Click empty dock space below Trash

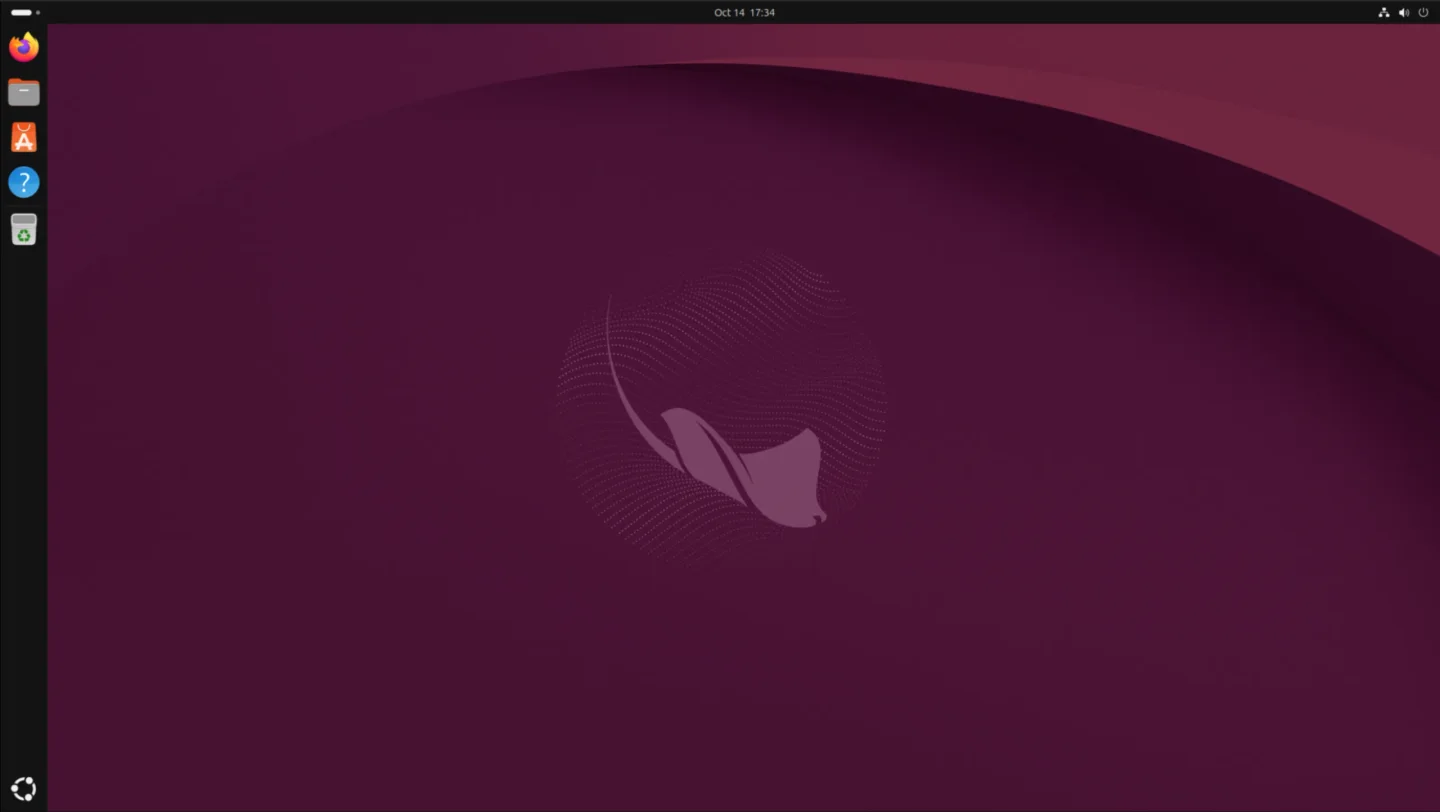[x=23, y=500]
